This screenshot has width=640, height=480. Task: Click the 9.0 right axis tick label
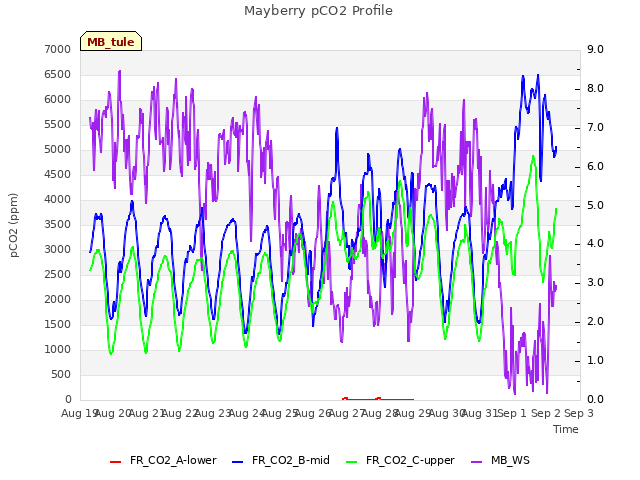(x=595, y=49)
